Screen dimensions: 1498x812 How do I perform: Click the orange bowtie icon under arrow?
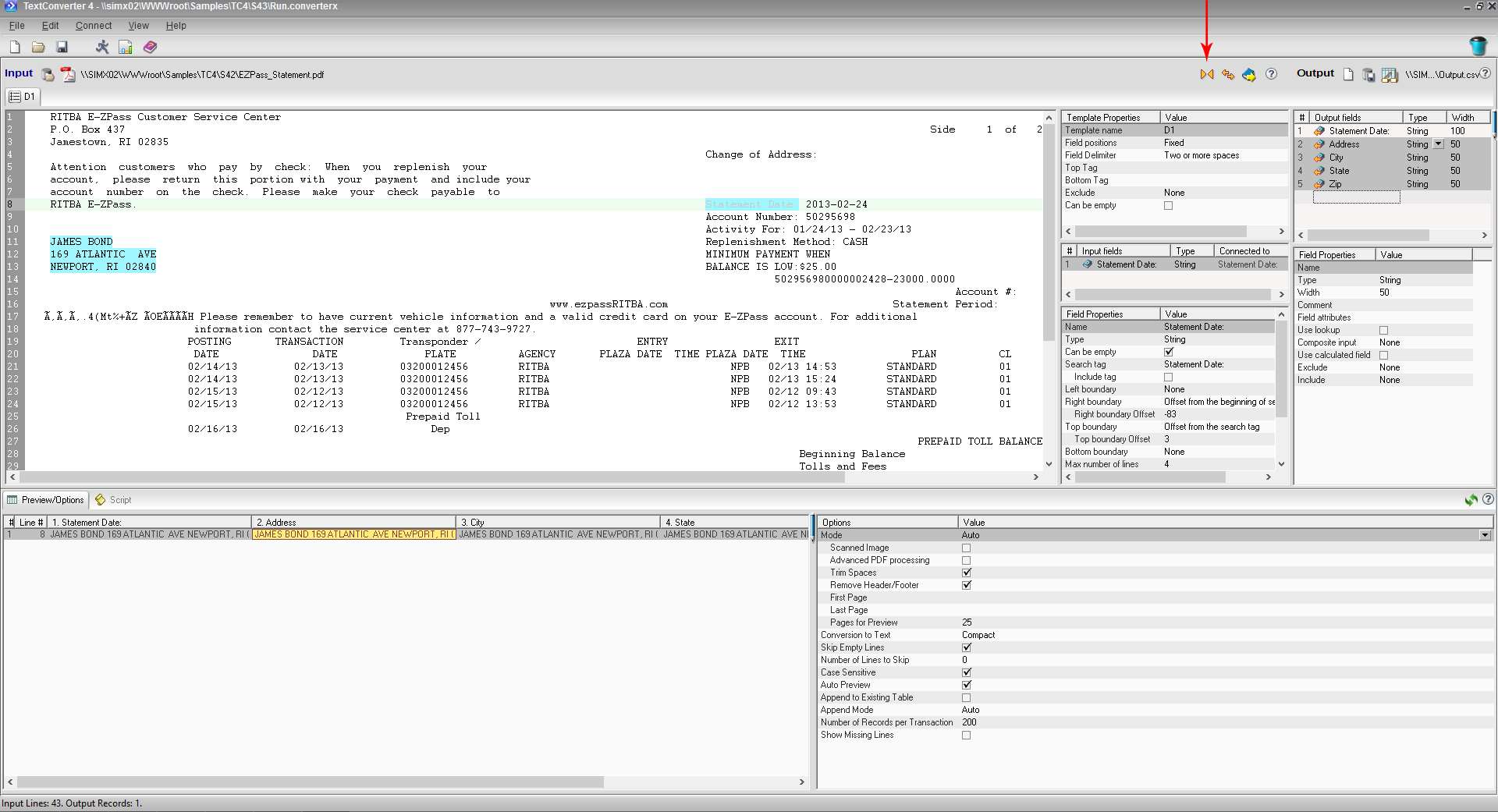(1207, 74)
